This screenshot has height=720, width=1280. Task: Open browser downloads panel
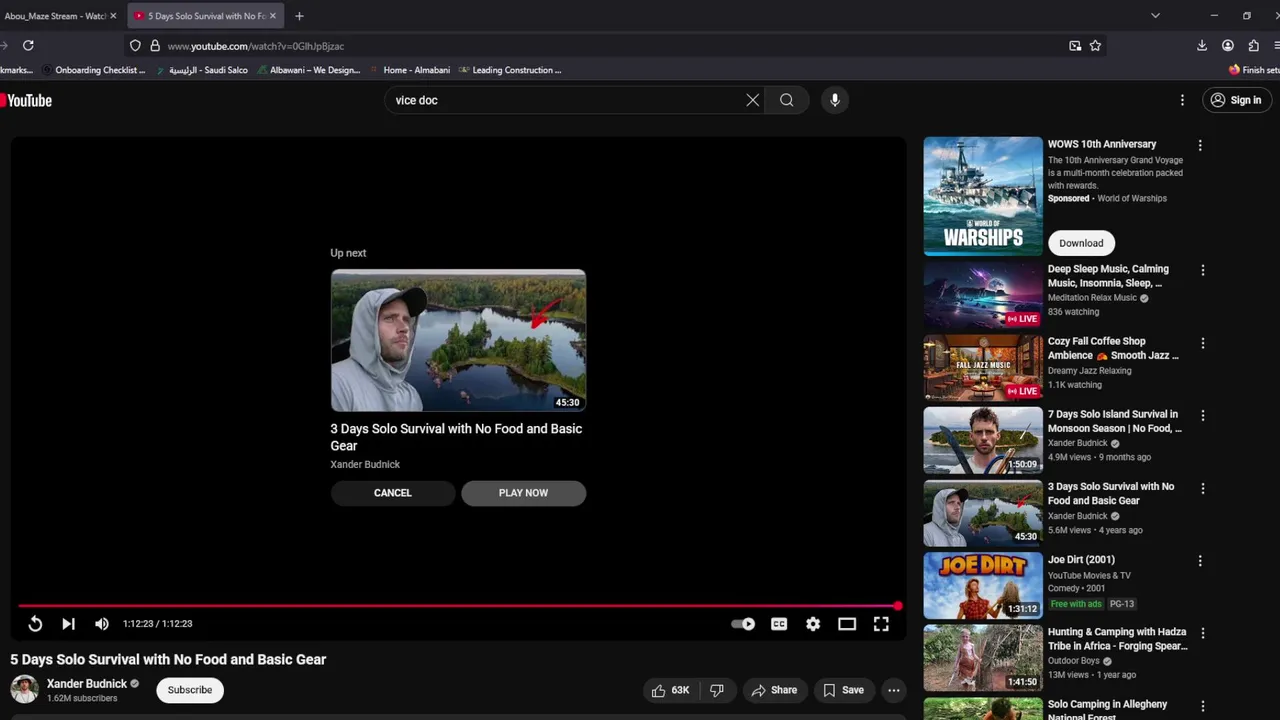(1202, 45)
